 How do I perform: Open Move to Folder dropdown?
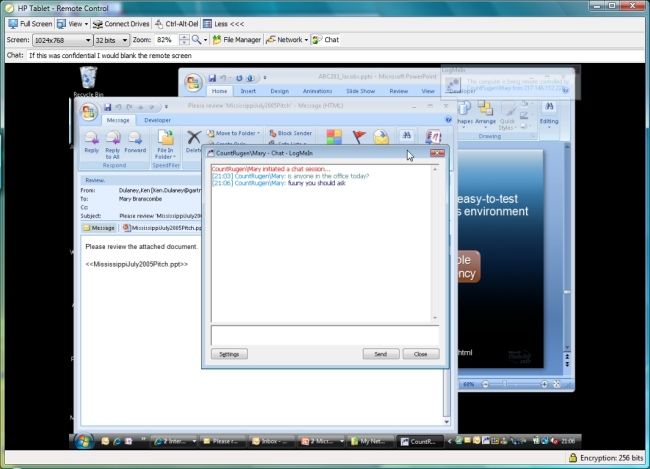tap(233, 133)
